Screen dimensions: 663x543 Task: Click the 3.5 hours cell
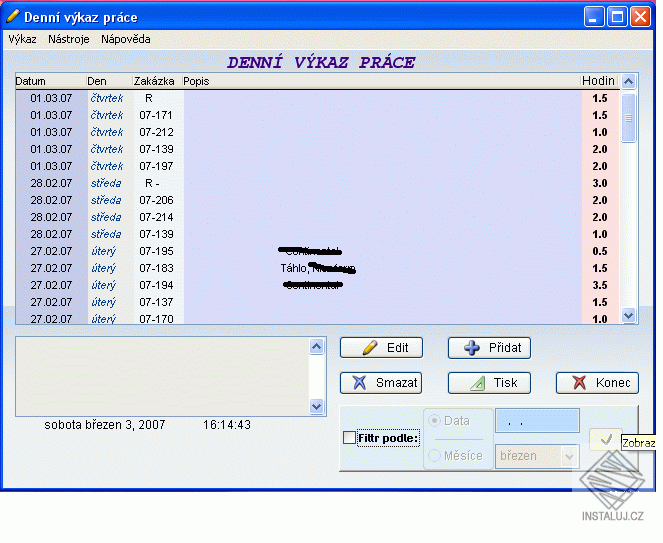coord(600,285)
